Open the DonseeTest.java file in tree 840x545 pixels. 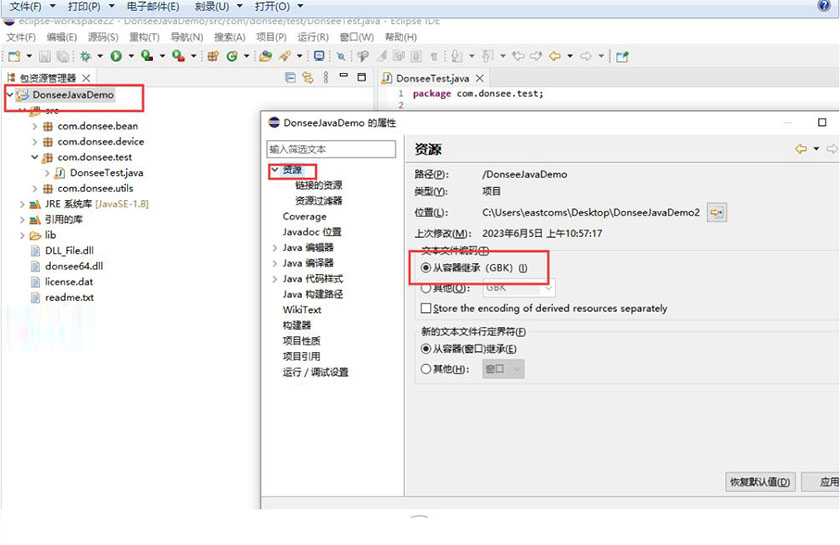pyautogui.click(x=106, y=173)
